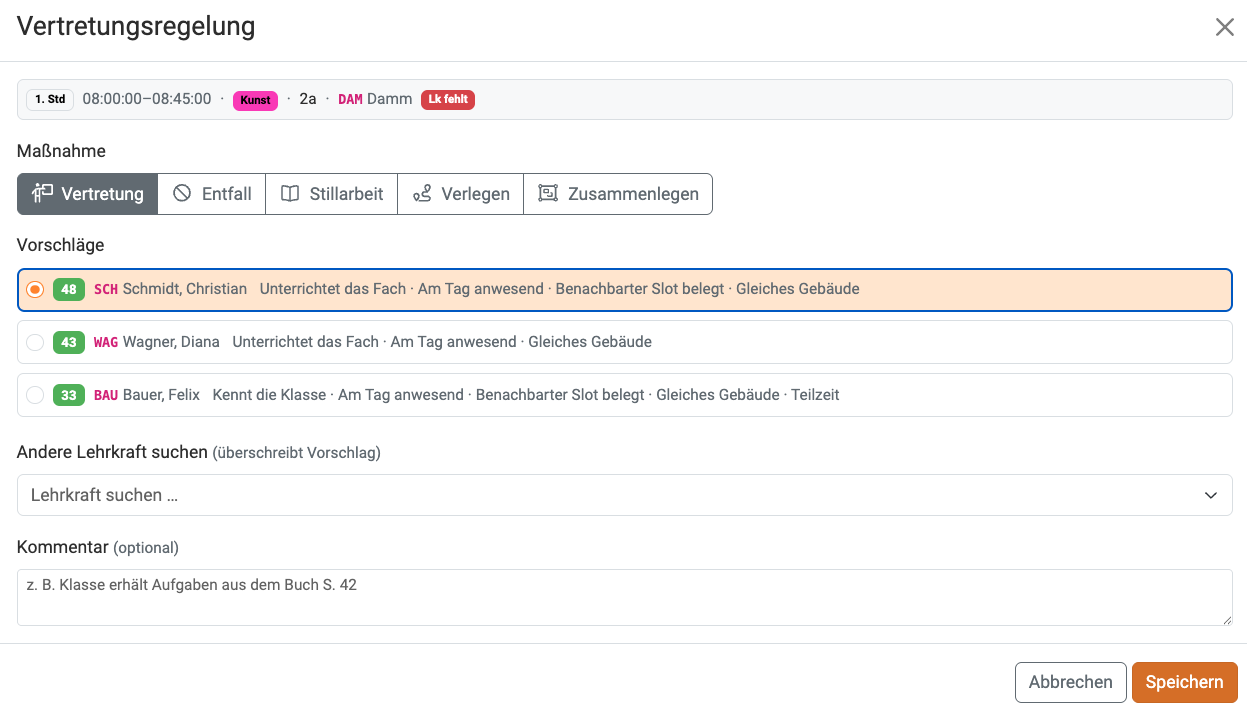Click the Damm teacher name
The width and height of the screenshot is (1247, 715).
tap(390, 99)
